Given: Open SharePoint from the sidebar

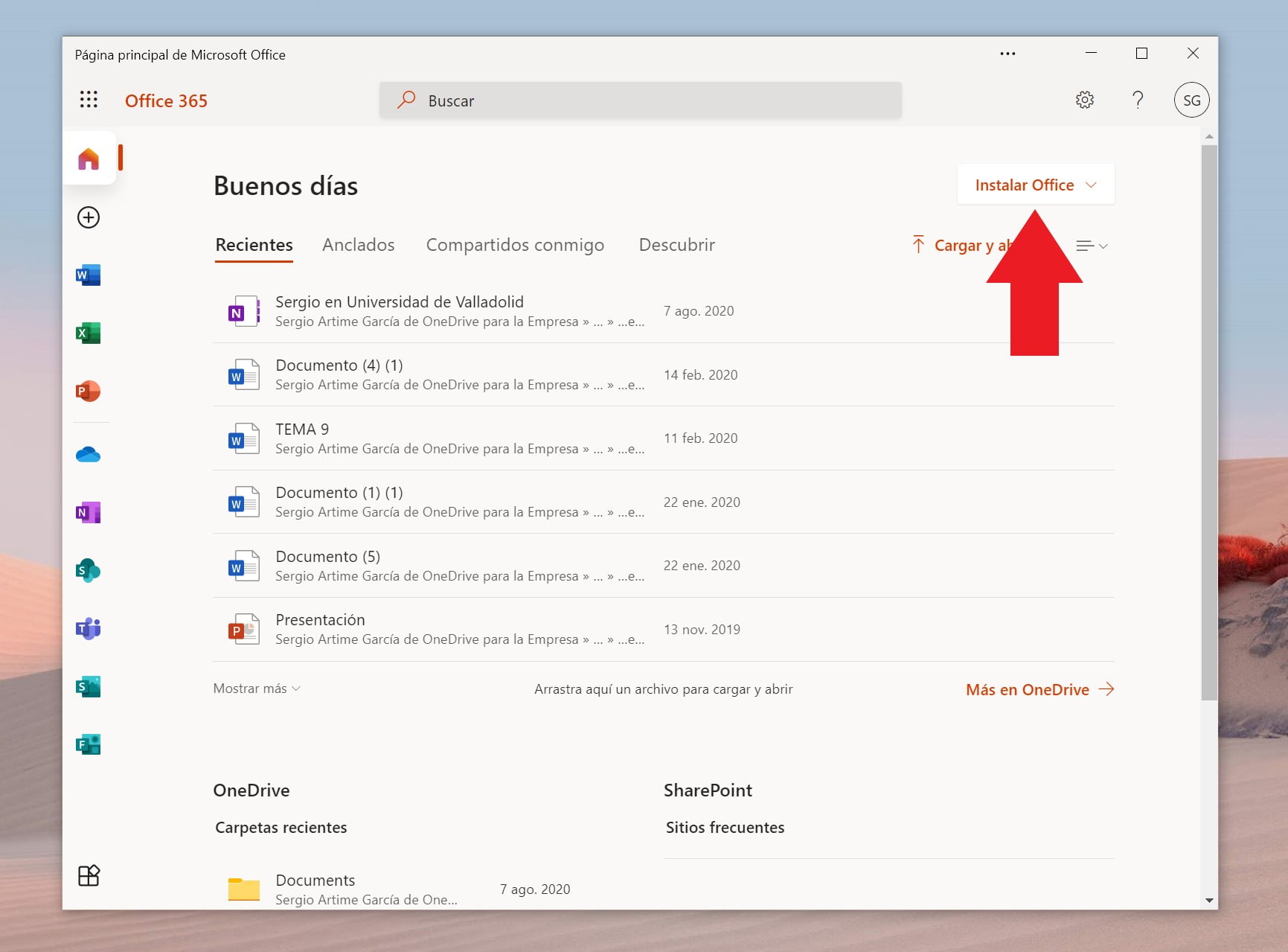Looking at the screenshot, I should click(89, 571).
